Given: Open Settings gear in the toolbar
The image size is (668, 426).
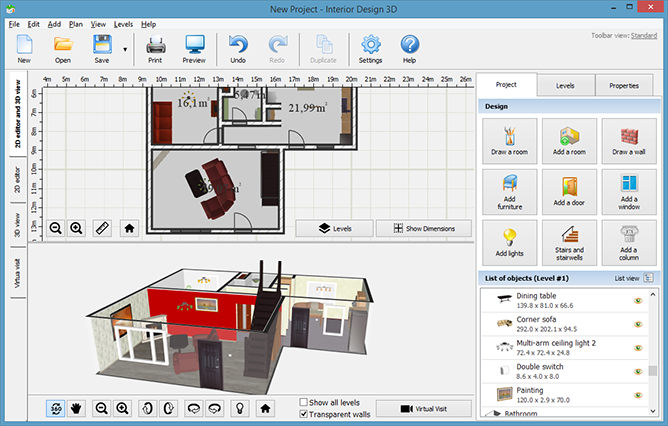Looking at the screenshot, I should click(370, 49).
